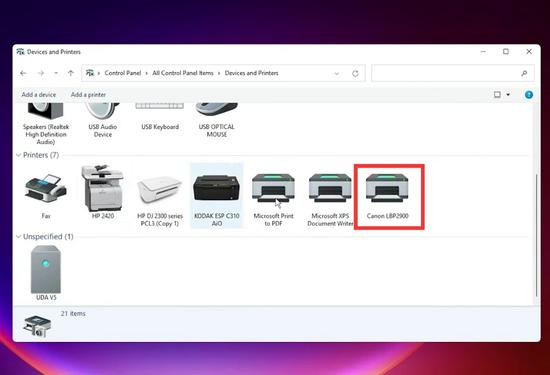Collapse the Printers (7) group
The height and width of the screenshot is (375, 550).
(18, 155)
